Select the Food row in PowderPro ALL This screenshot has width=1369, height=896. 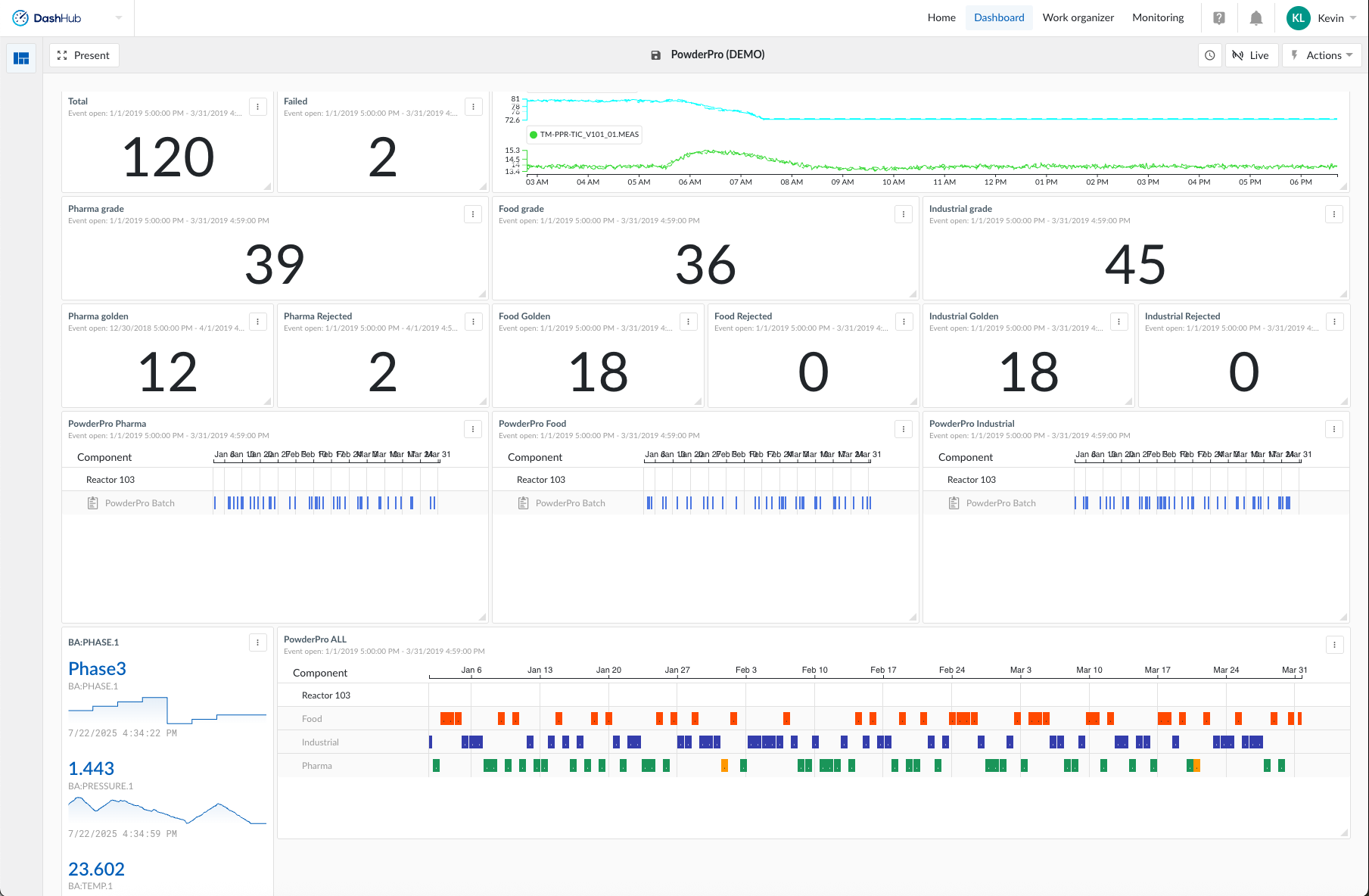point(814,719)
